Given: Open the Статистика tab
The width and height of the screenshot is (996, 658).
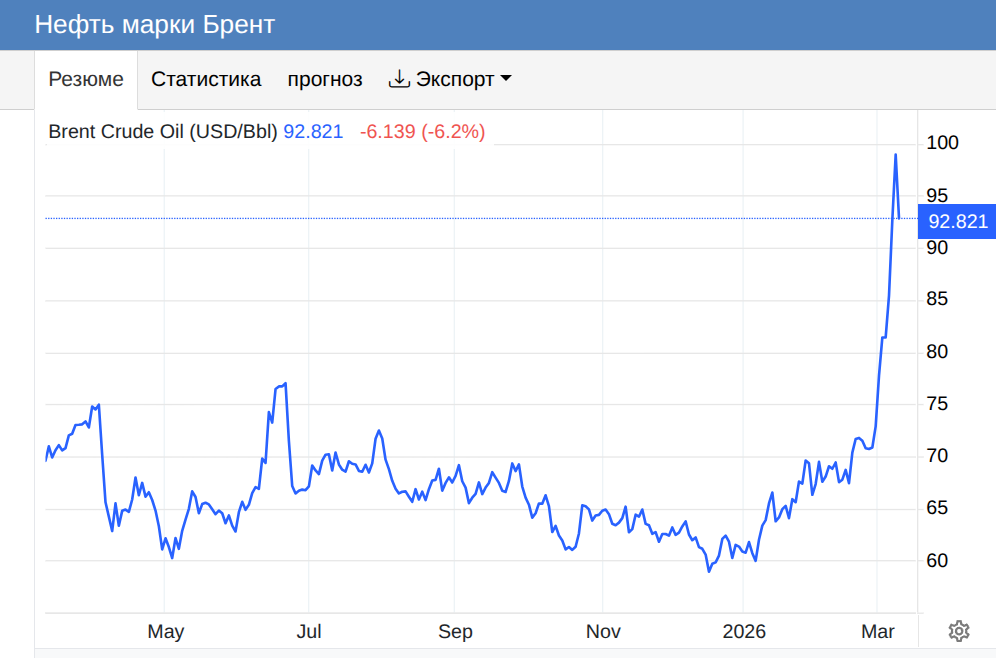Looking at the screenshot, I should (206, 79).
